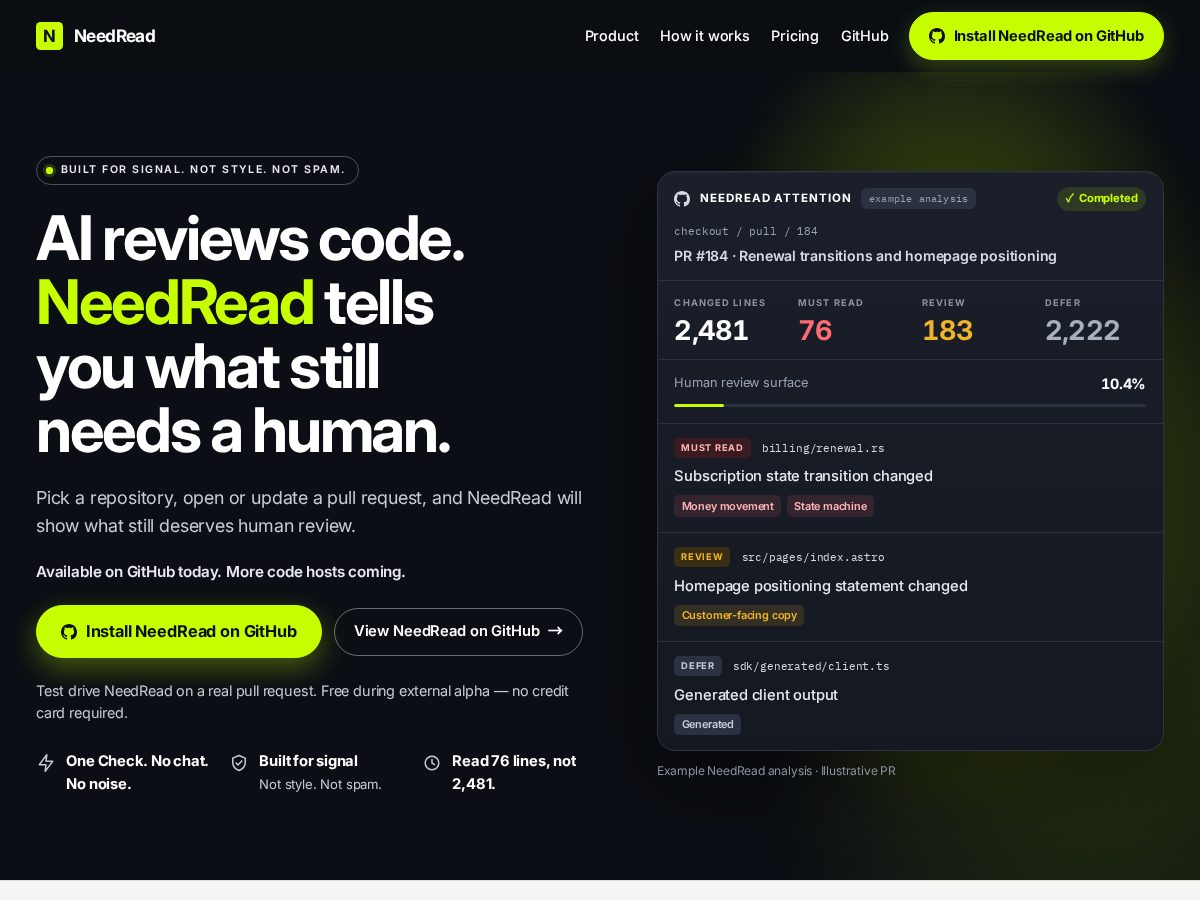The height and width of the screenshot is (900, 1200).
Task: Click PR #184 Renewal transitions title
Action: pos(865,256)
